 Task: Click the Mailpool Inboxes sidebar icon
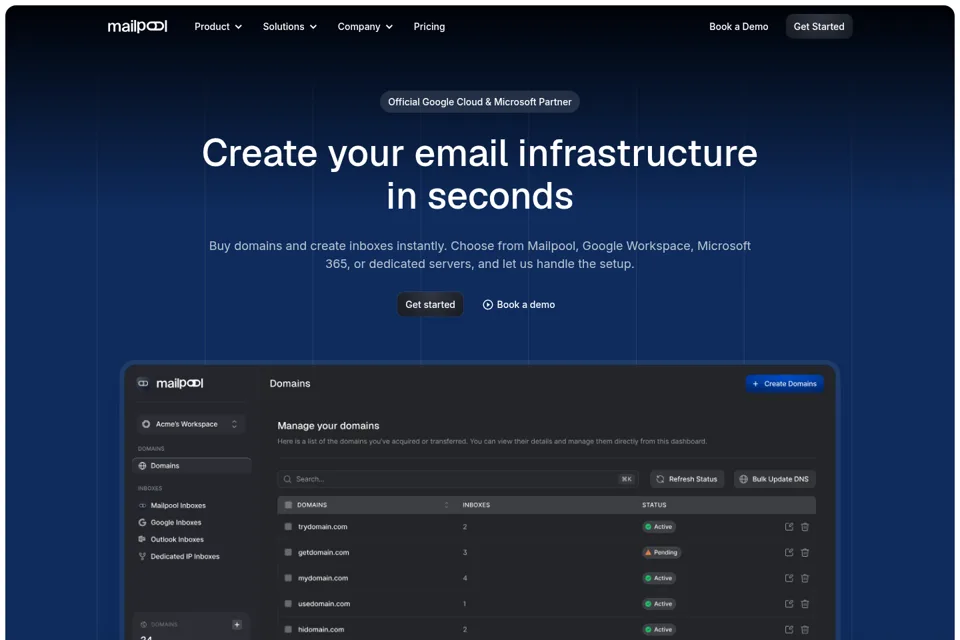pos(142,505)
